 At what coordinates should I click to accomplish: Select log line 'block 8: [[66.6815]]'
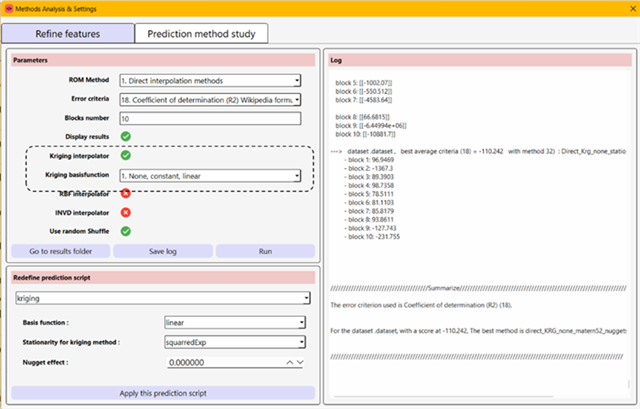pos(362,117)
